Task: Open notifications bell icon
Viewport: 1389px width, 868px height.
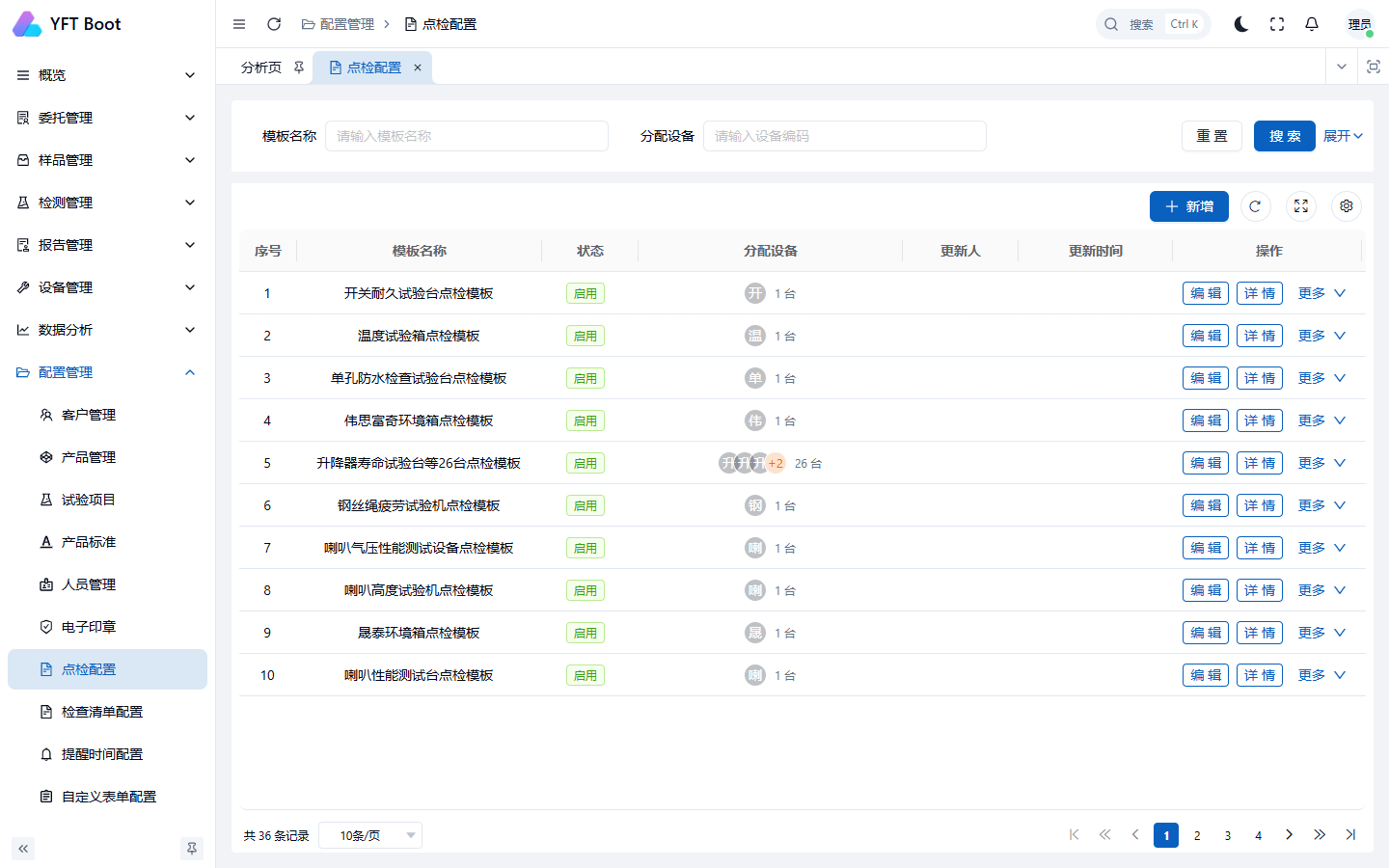Action: 1312,24
